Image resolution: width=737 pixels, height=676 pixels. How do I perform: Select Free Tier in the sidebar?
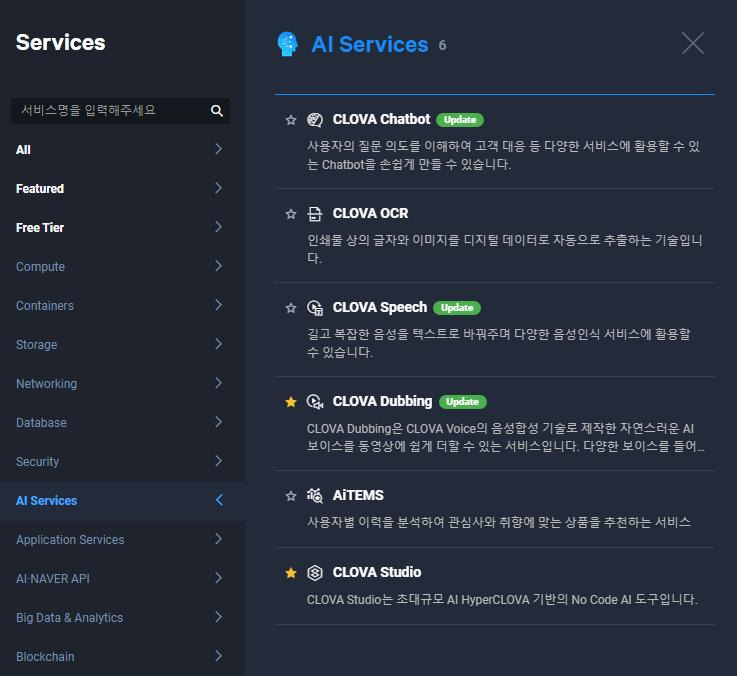coord(40,228)
